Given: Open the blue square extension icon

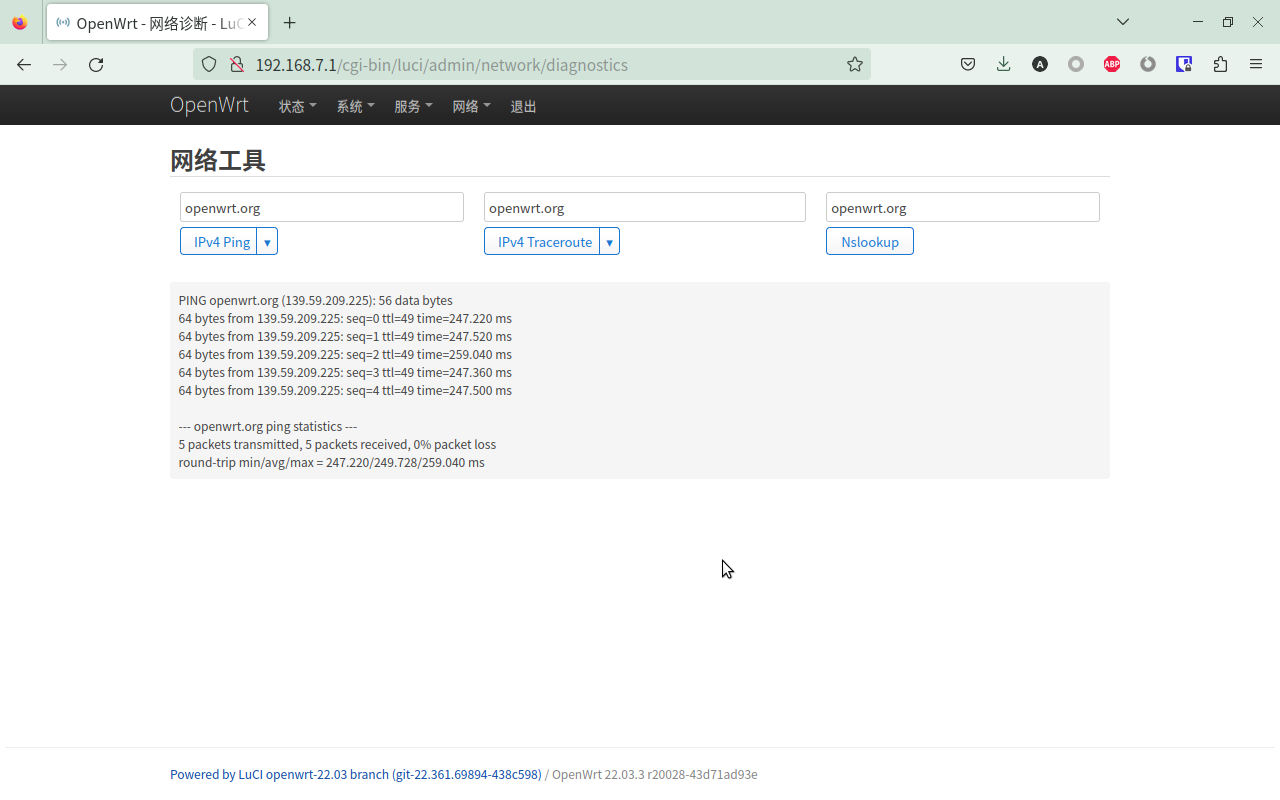Looking at the screenshot, I should tap(1184, 64).
